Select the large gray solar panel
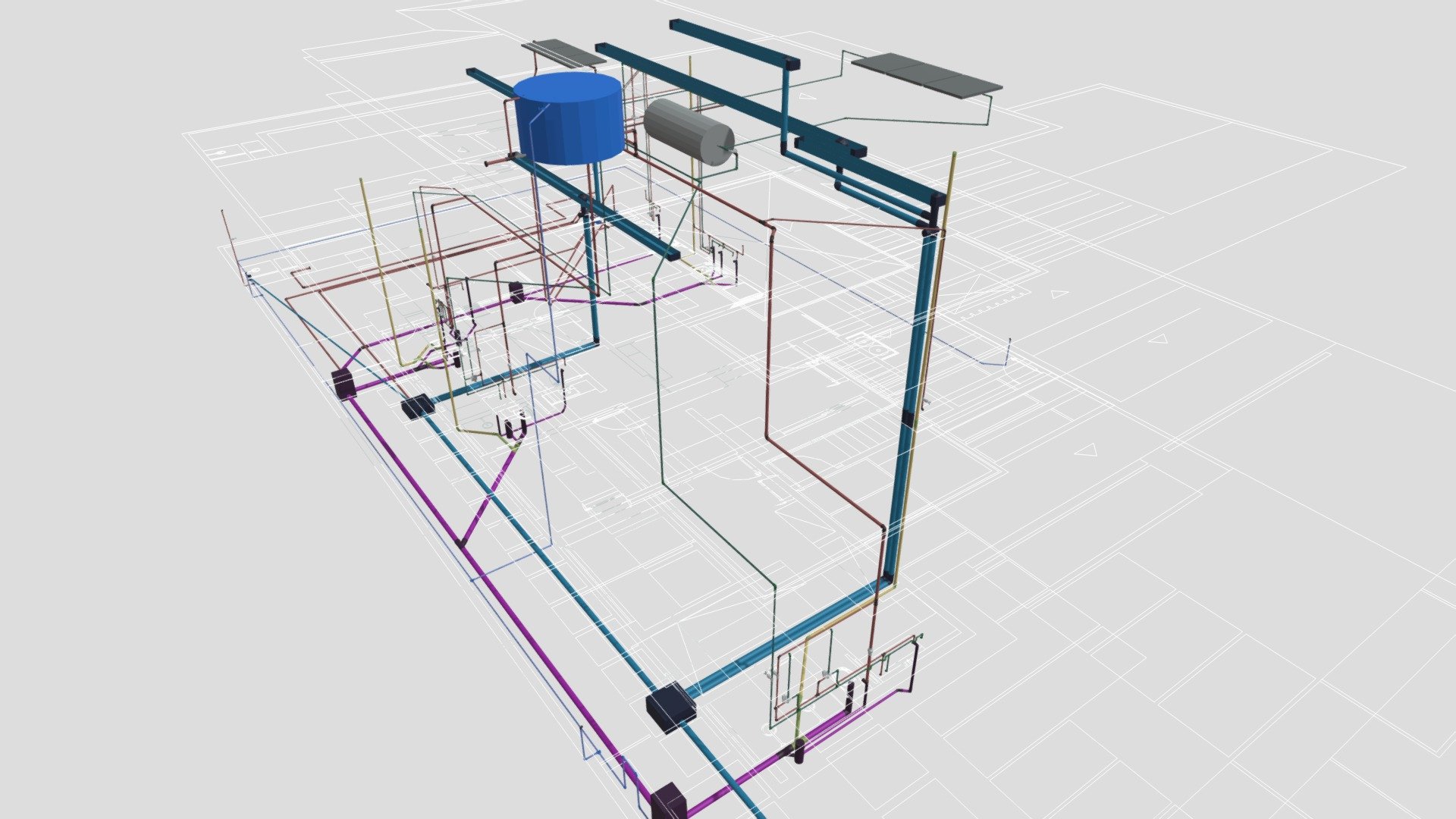Screen dimensions: 1456x819 [x=926, y=75]
